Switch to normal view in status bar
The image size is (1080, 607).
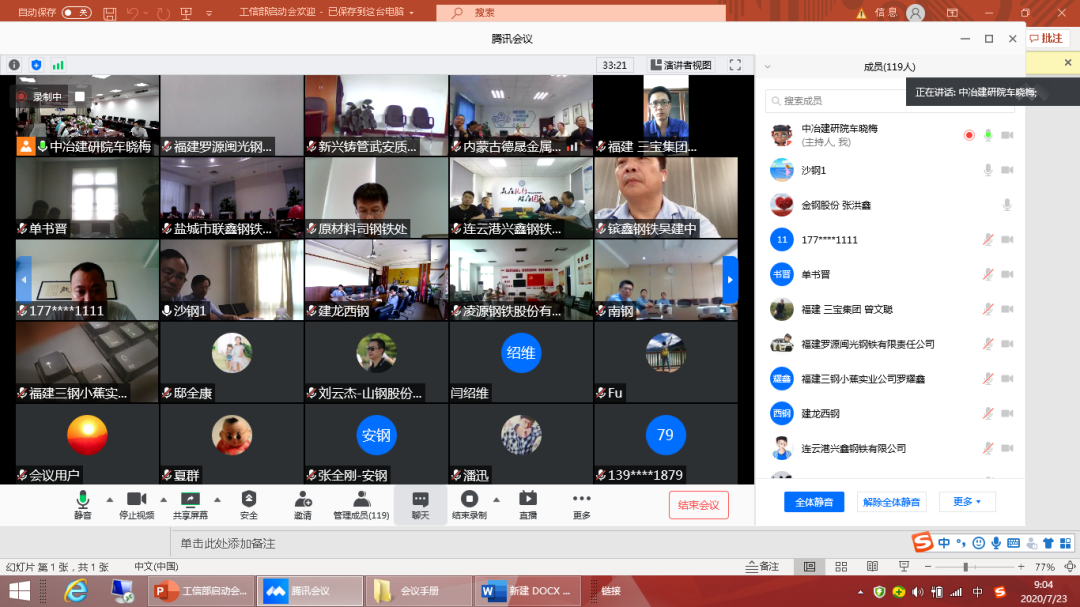click(809, 566)
